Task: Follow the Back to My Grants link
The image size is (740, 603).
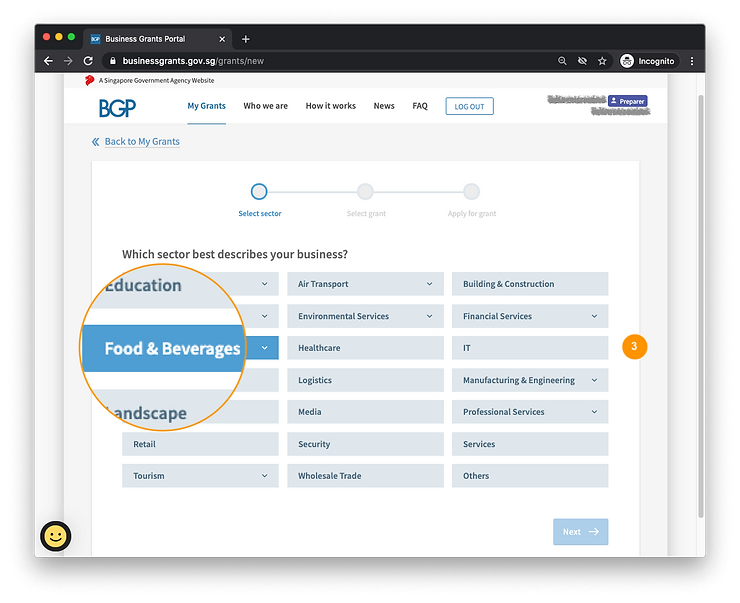Action: pyautogui.click(x=142, y=142)
